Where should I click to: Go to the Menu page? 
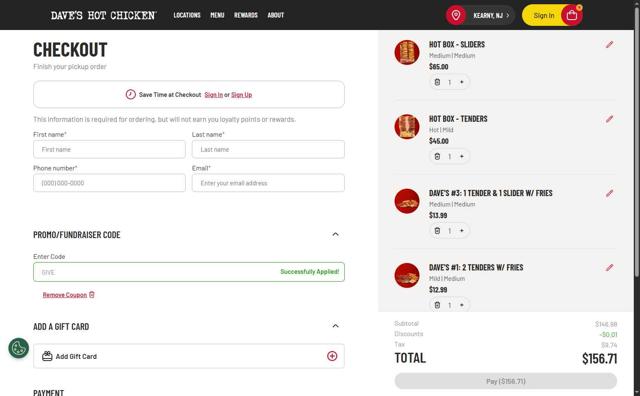(217, 15)
